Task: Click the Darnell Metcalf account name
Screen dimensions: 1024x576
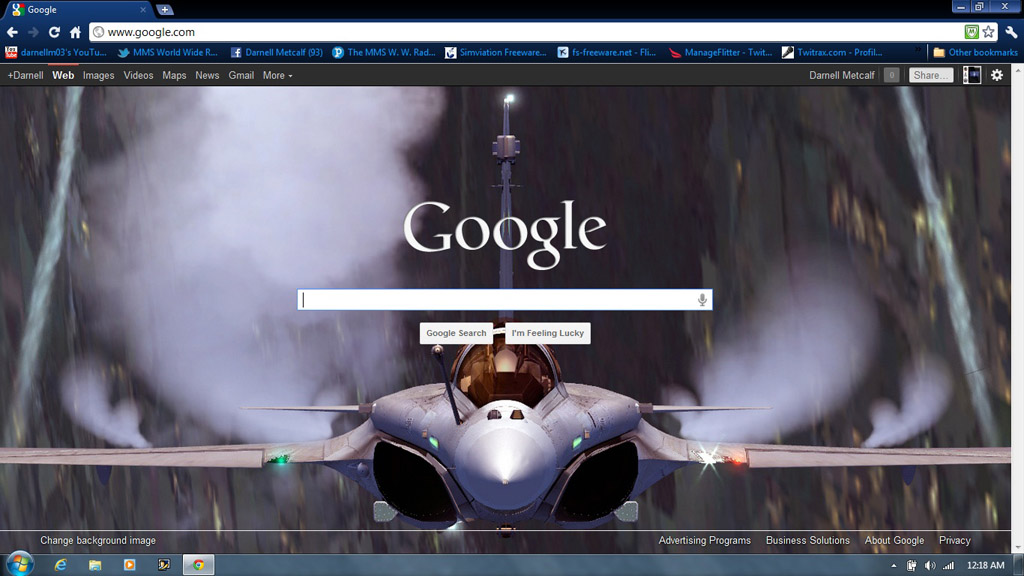Action: coord(842,75)
